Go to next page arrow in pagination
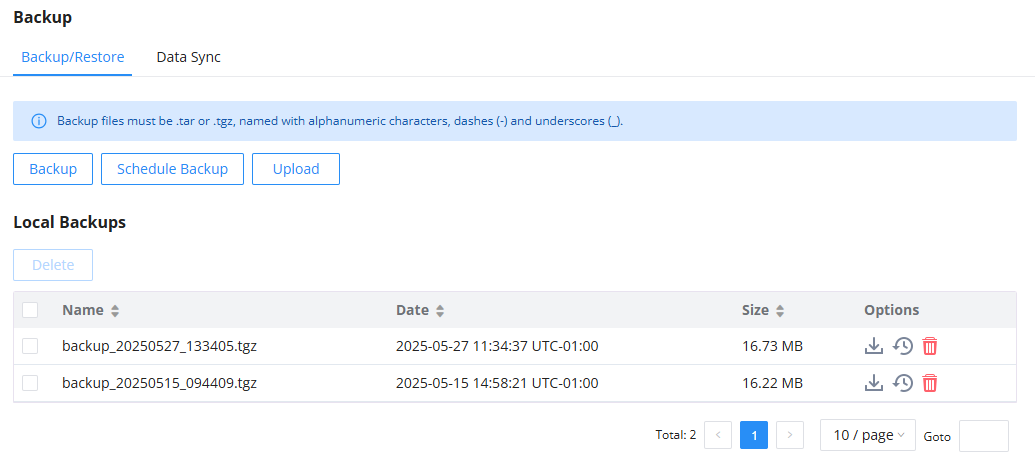Screen dimensions: 1035x465 click(x=789, y=435)
